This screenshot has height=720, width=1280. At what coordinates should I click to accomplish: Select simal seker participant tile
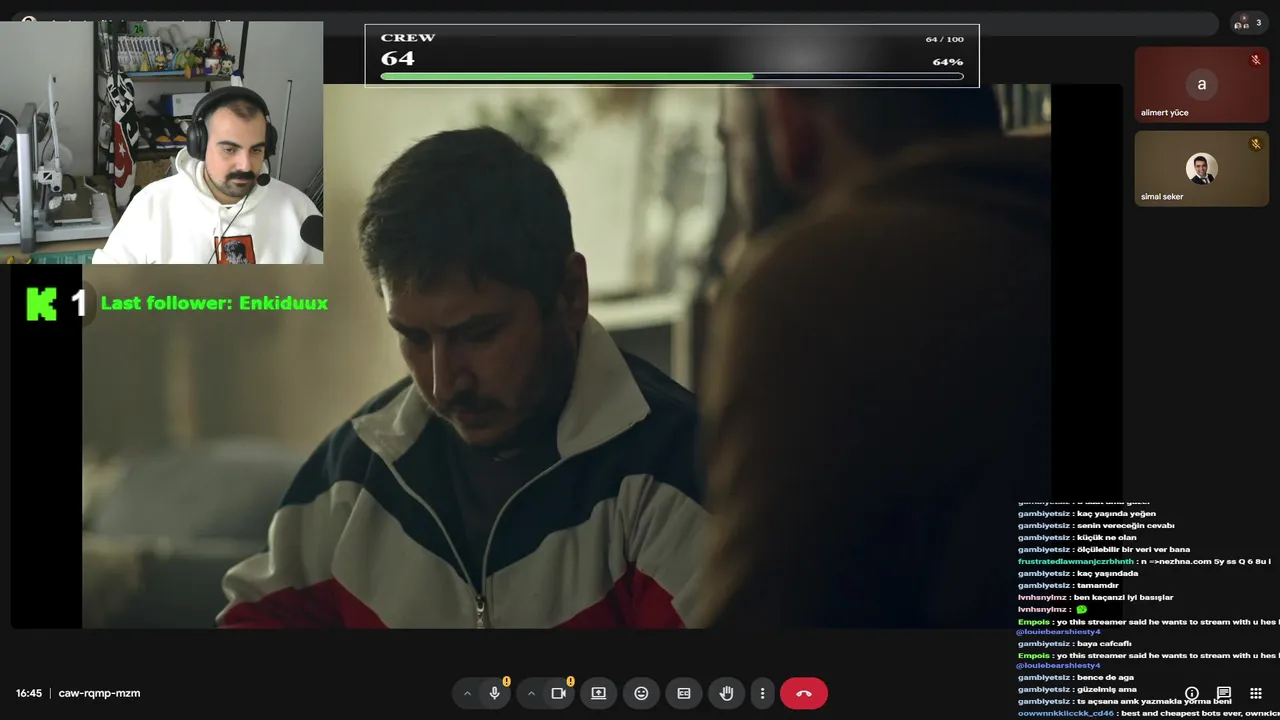[1201, 168]
